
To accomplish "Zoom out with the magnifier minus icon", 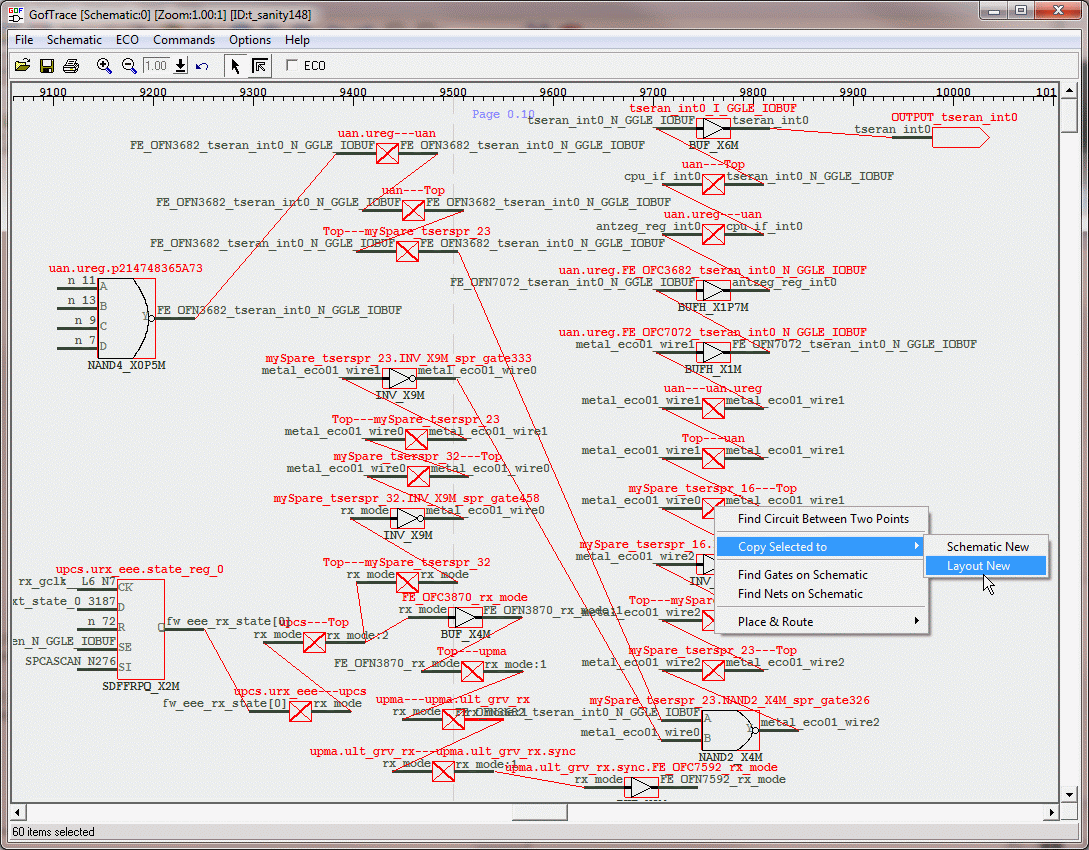I will 129,66.
